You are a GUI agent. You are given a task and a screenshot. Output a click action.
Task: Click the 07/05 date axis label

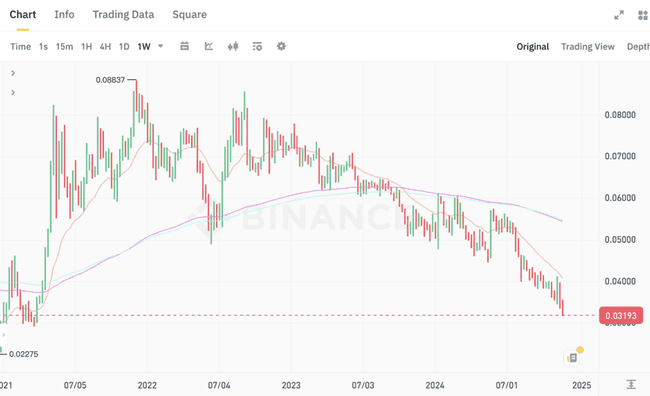click(x=75, y=385)
